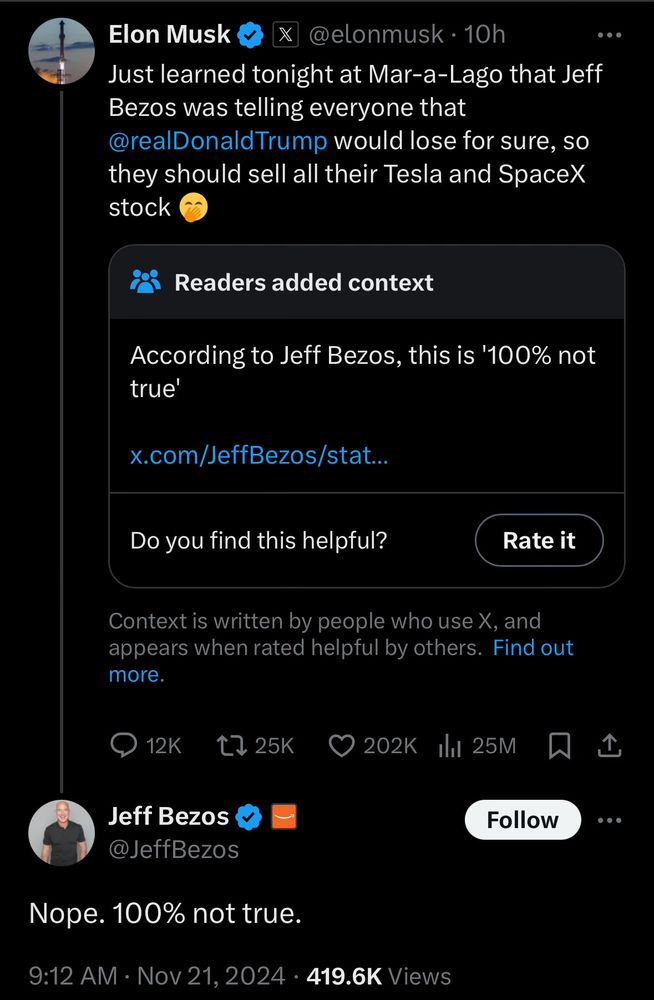This screenshot has height=1000, width=654.
Task: Click the Find out more link
Action: tap(533, 648)
